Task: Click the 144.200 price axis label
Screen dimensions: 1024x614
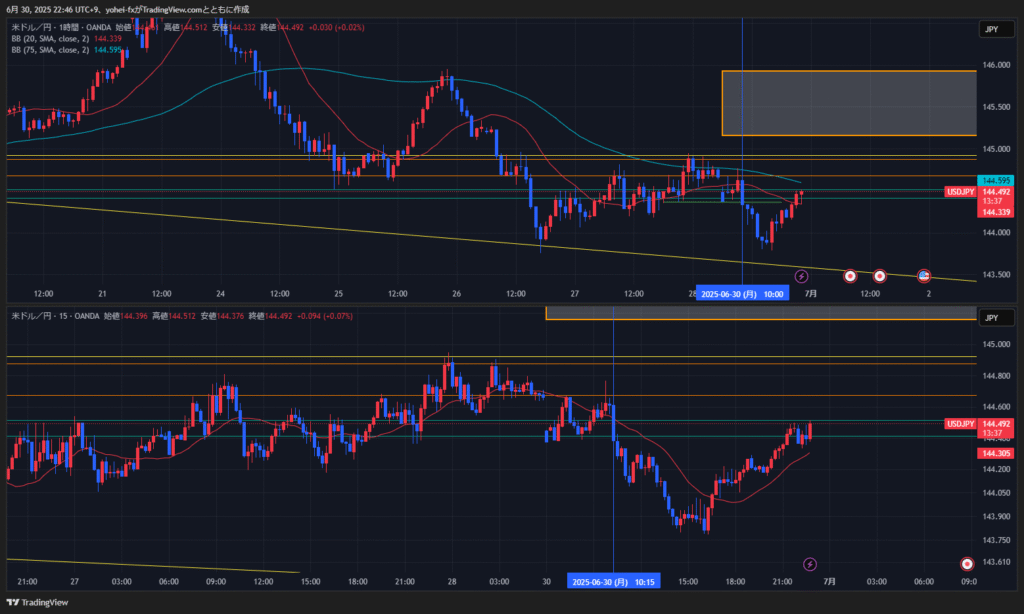Action: click(x=996, y=470)
